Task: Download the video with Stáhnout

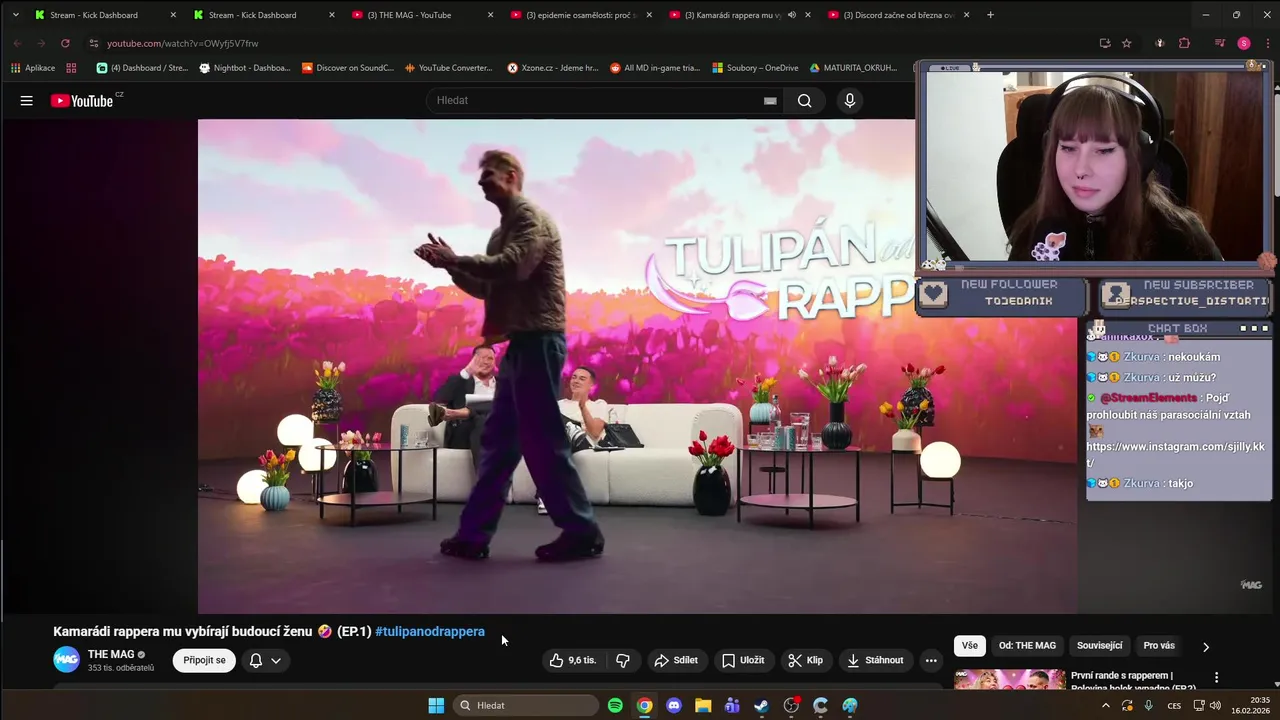Action: [875, 660]
